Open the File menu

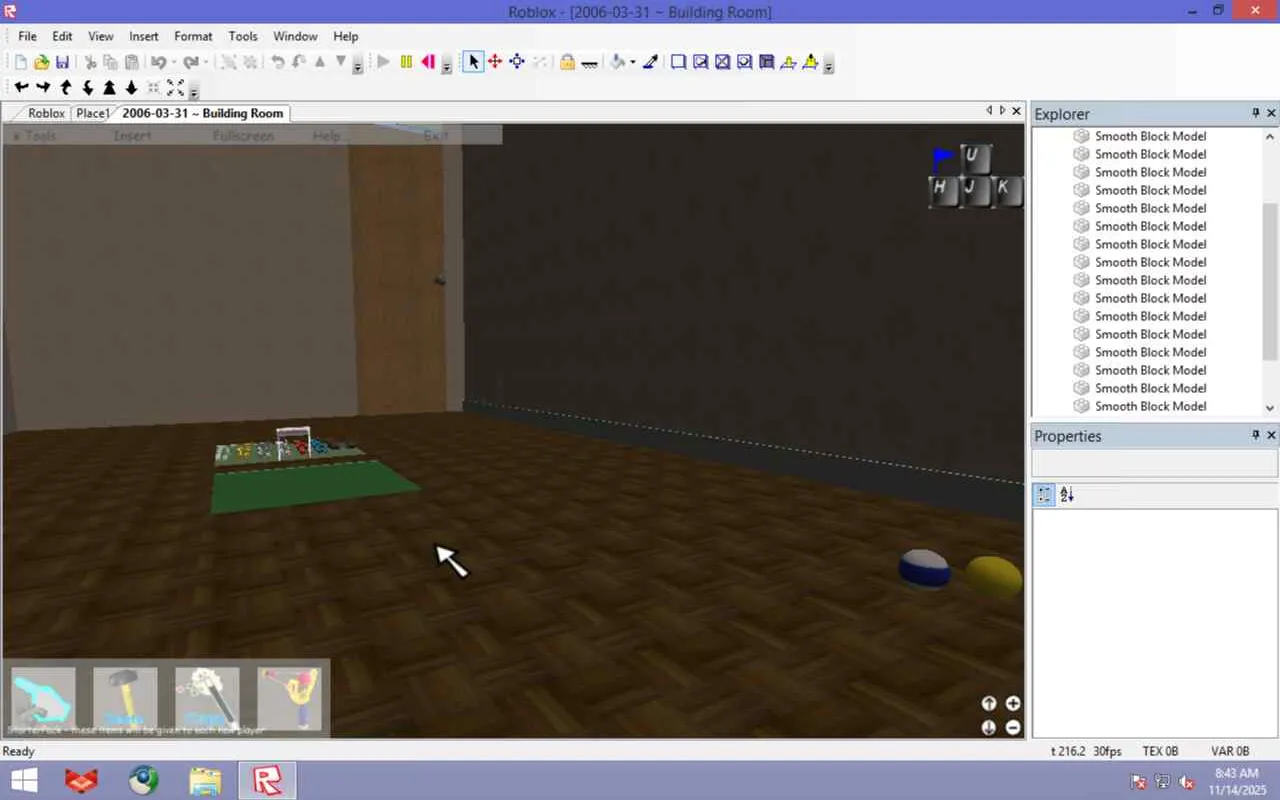pos(27,36)
